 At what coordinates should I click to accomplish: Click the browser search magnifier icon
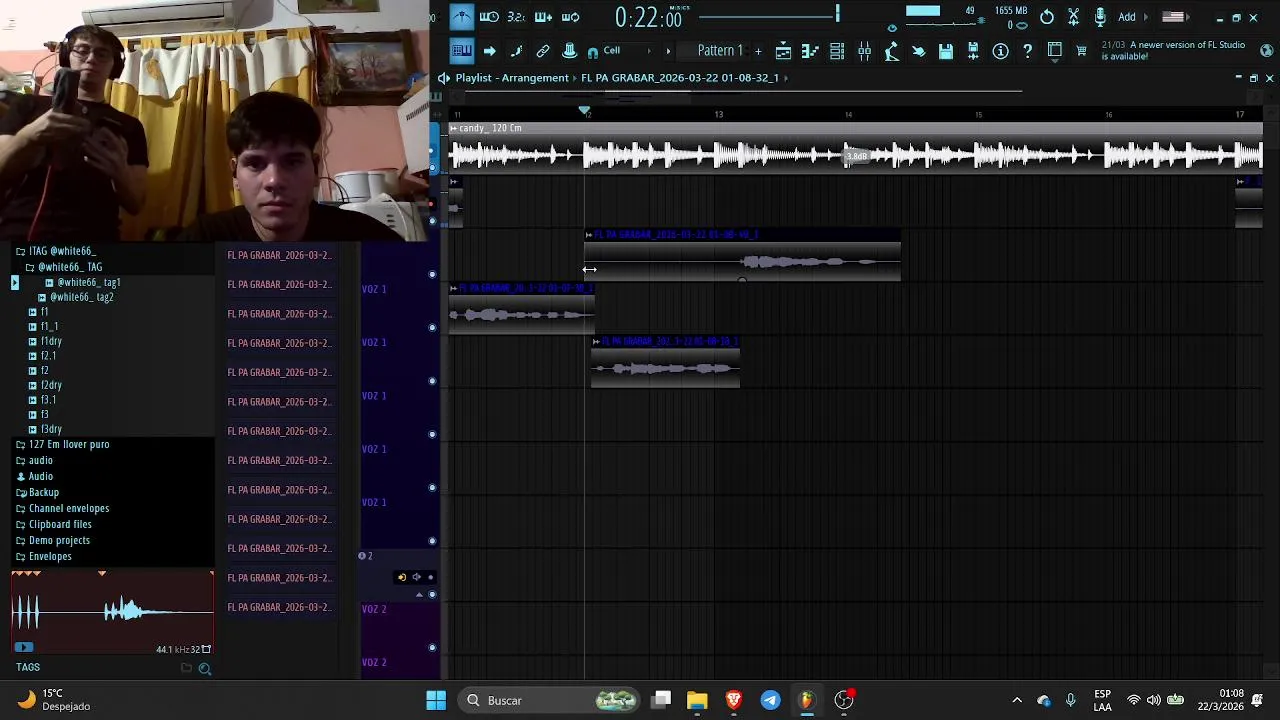(205, 668)
